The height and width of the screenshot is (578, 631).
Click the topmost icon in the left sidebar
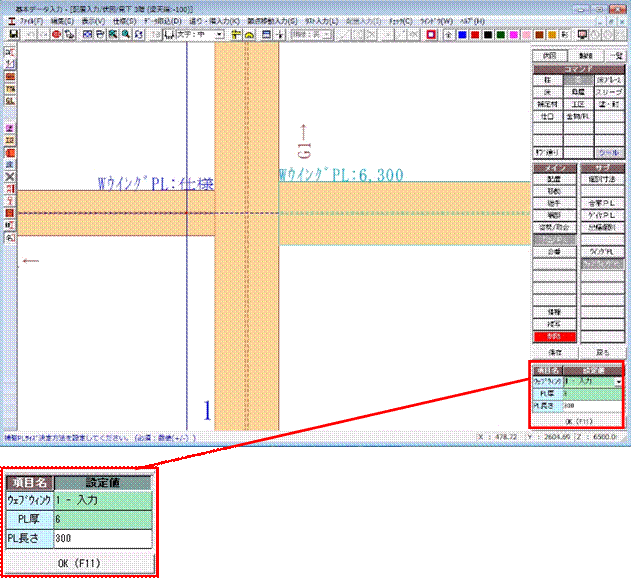(10, 52)
